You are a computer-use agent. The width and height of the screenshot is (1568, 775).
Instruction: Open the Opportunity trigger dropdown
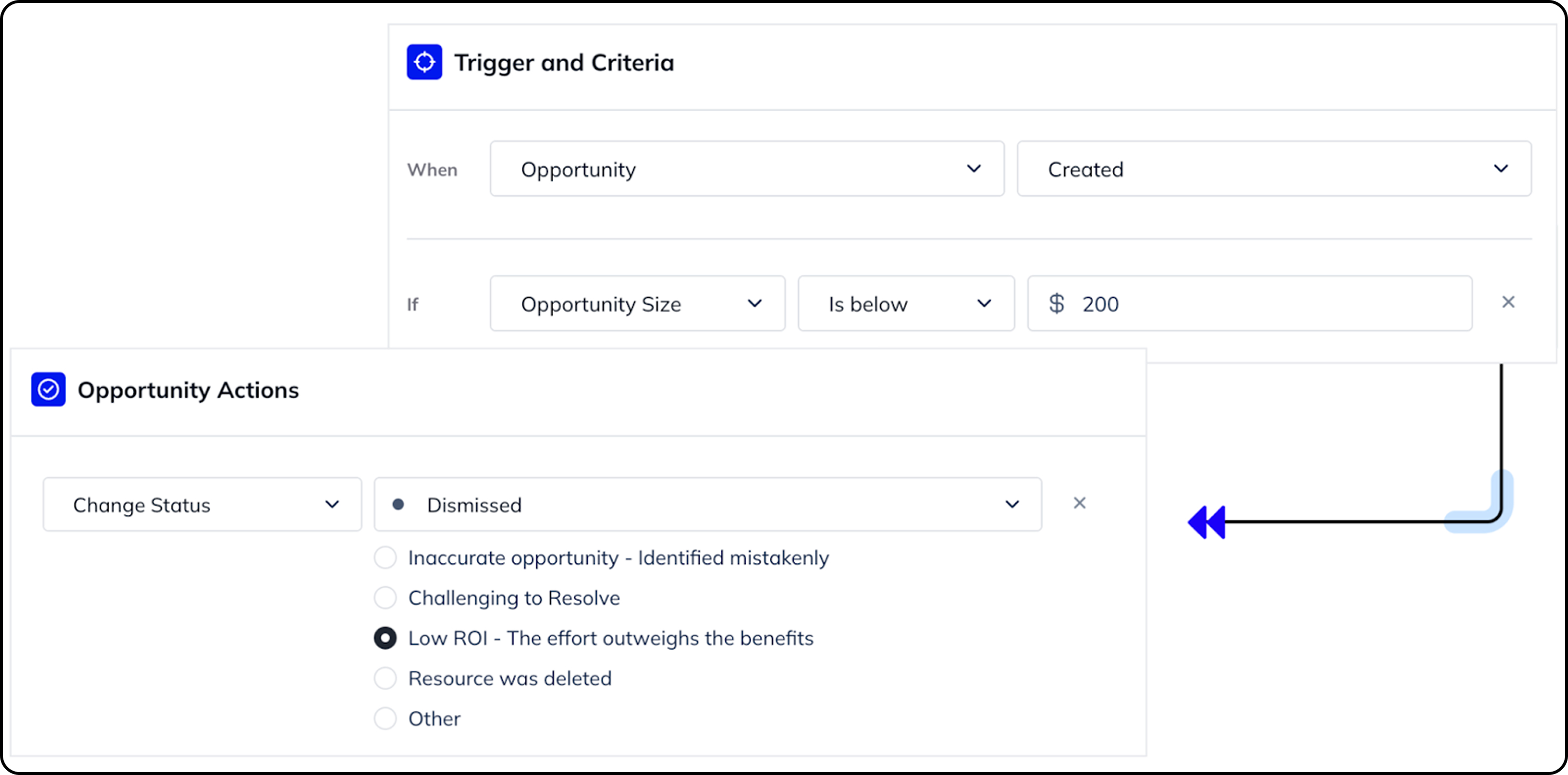(x=746, y=169)
